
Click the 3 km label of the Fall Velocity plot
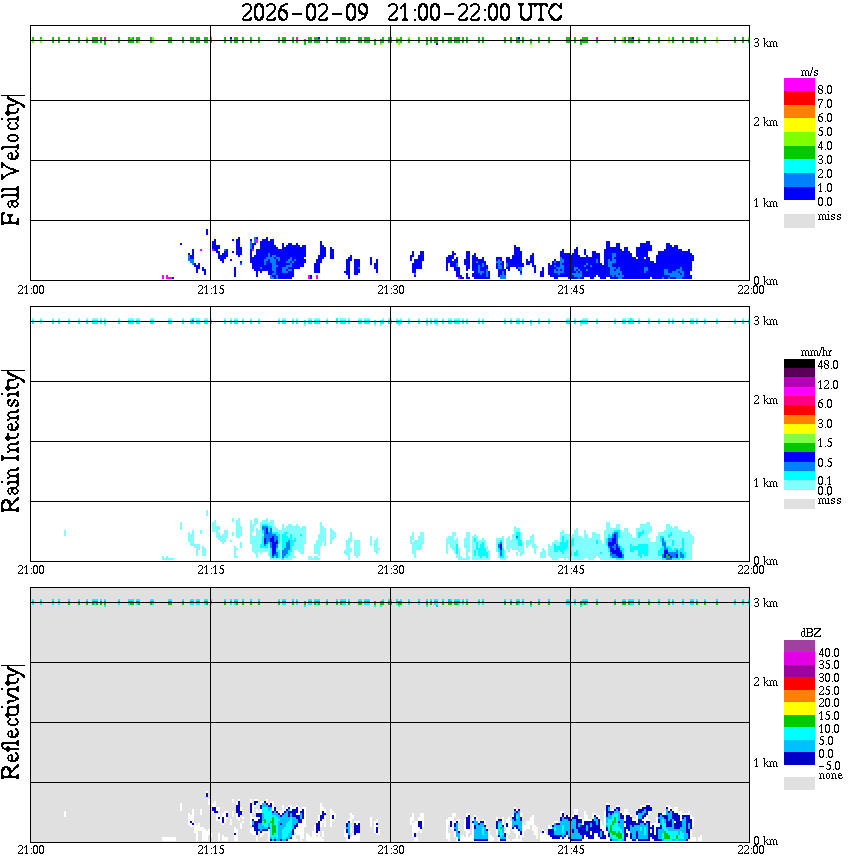tap(766, 43)
